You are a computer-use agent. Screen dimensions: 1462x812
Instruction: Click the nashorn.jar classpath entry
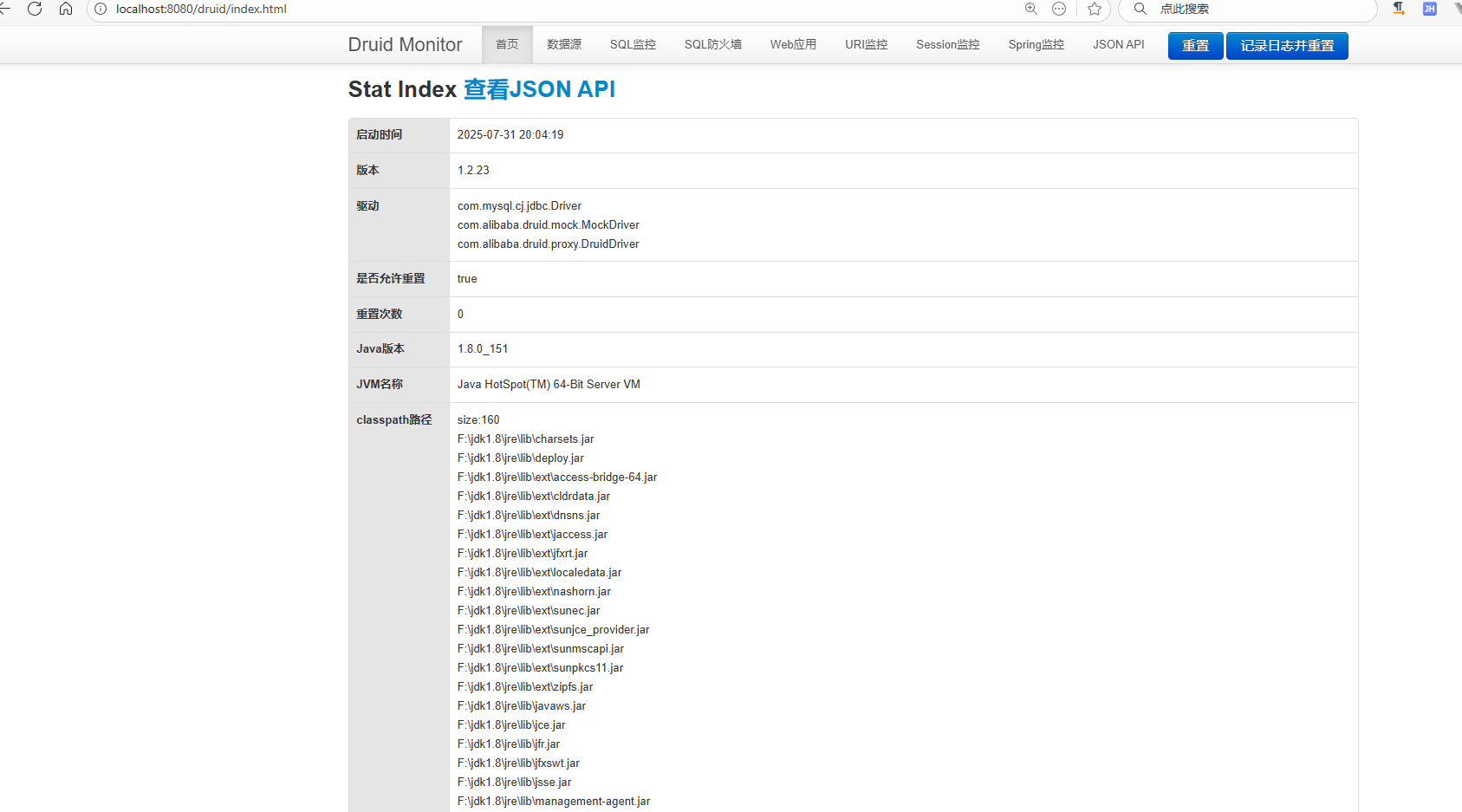coord(535,591)
